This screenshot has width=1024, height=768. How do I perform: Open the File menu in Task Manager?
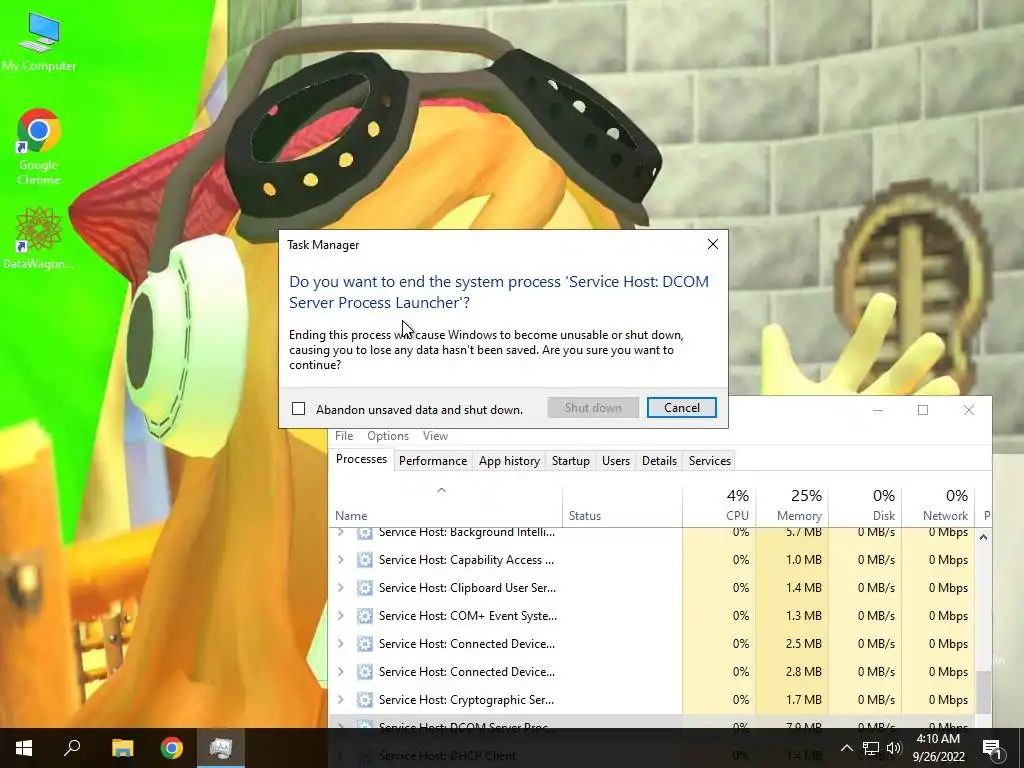point(344,436)
